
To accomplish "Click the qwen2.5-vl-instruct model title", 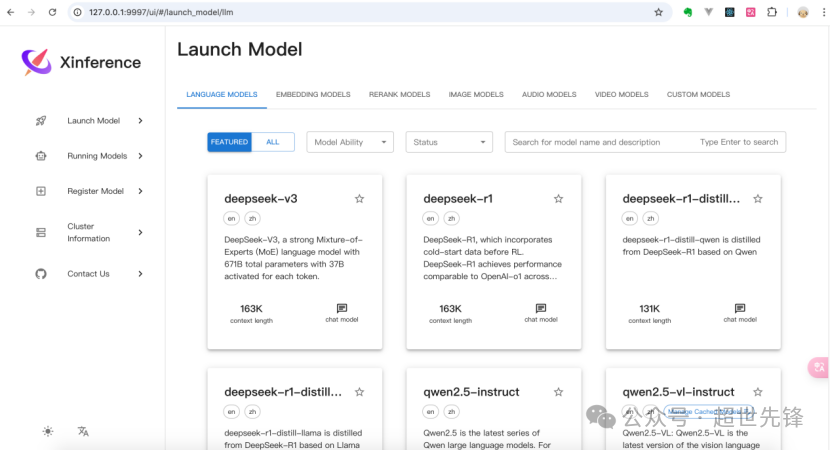I will click(x=678, y=392).
